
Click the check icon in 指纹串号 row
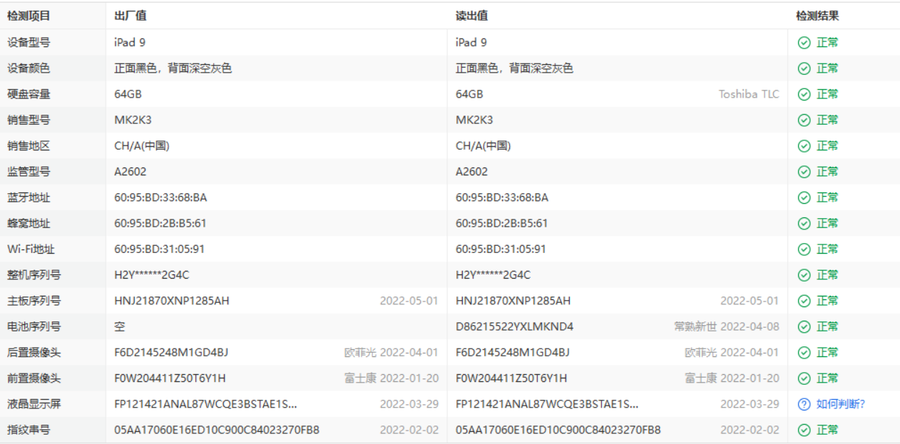tap(803, 430)
